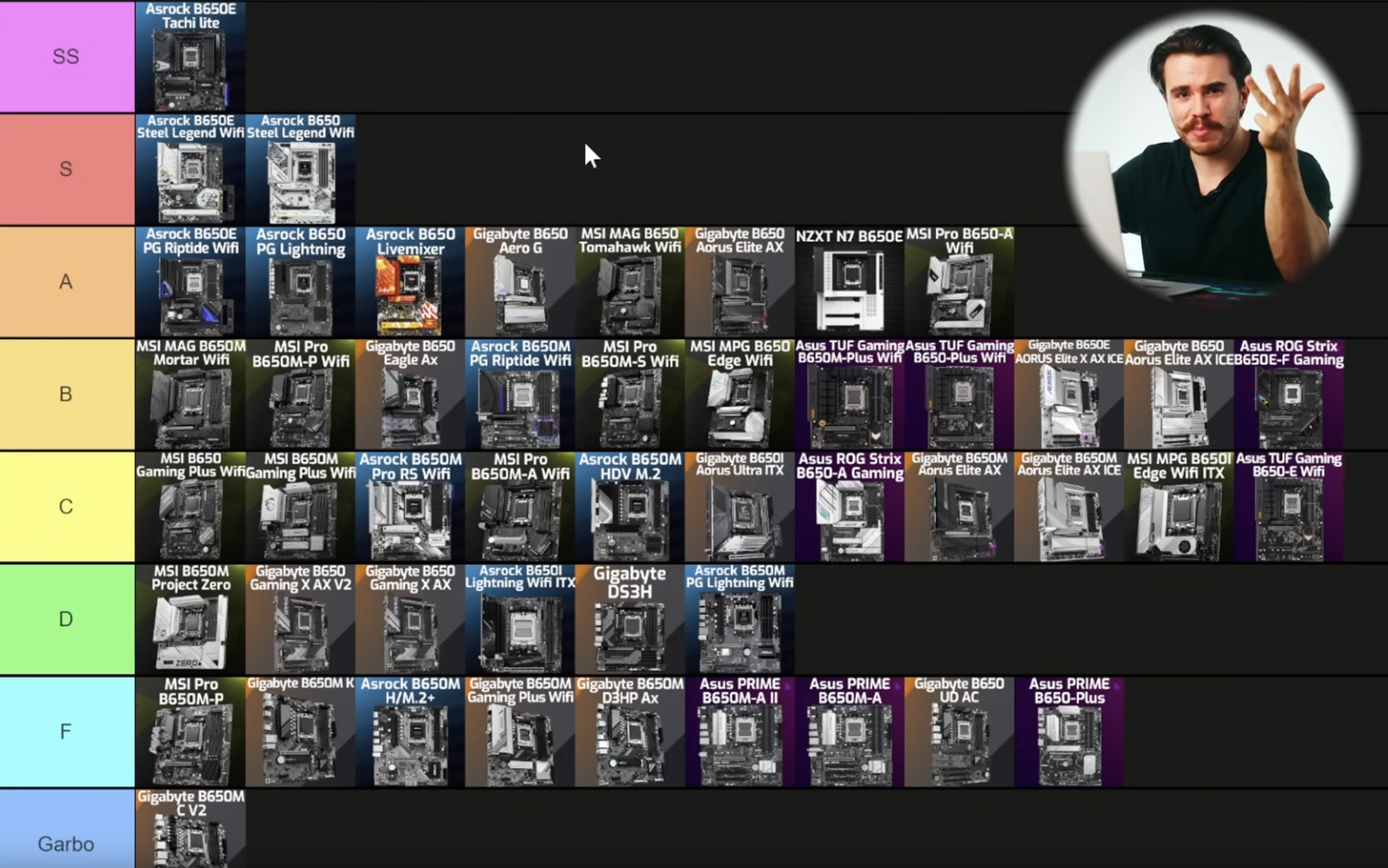Viewport: 1388px width, 868px height.
Task: Click the presenter webcam circle
Action: click(x=1214, y=155)
